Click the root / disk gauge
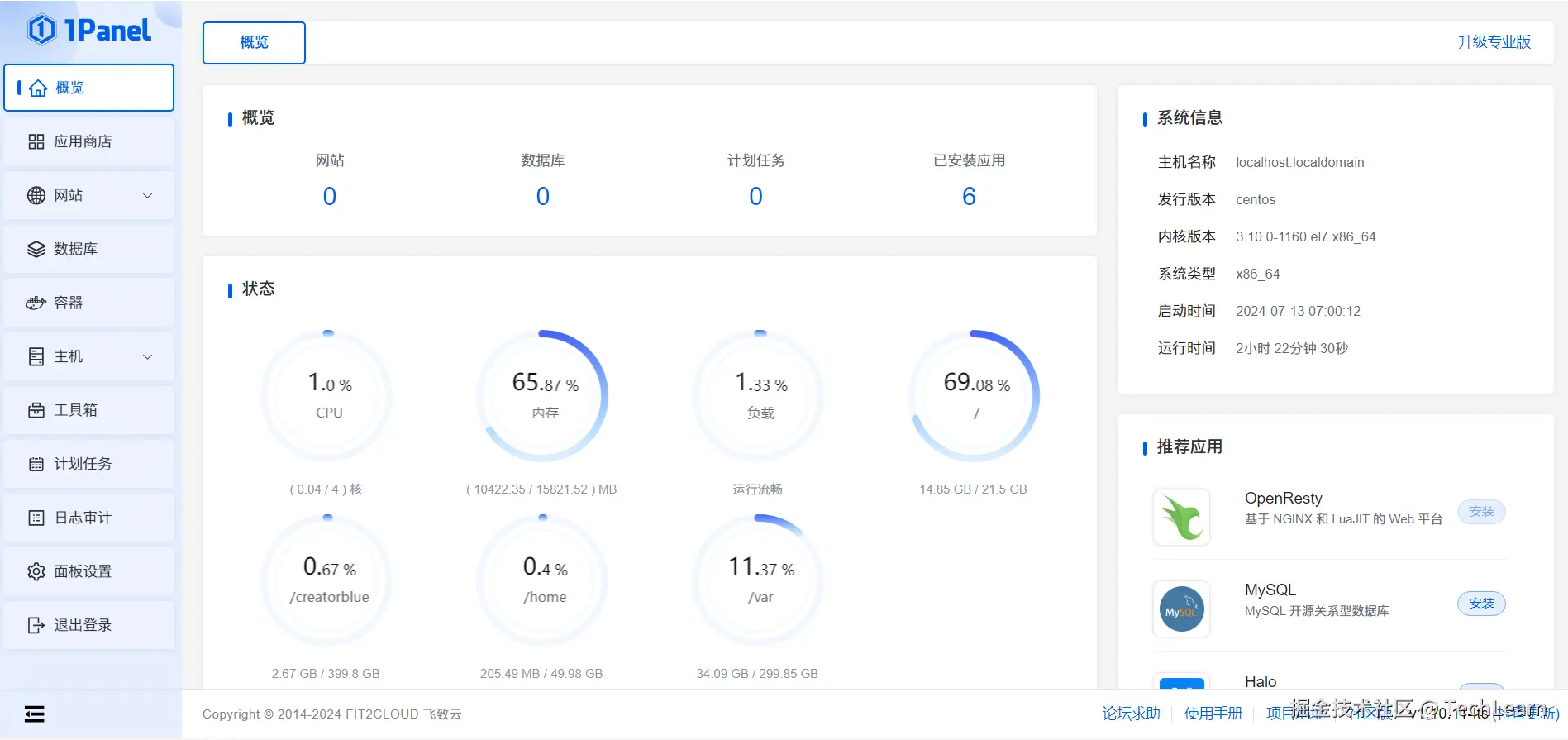Viewport: 1568px width, 740px height. pos(975,396)
